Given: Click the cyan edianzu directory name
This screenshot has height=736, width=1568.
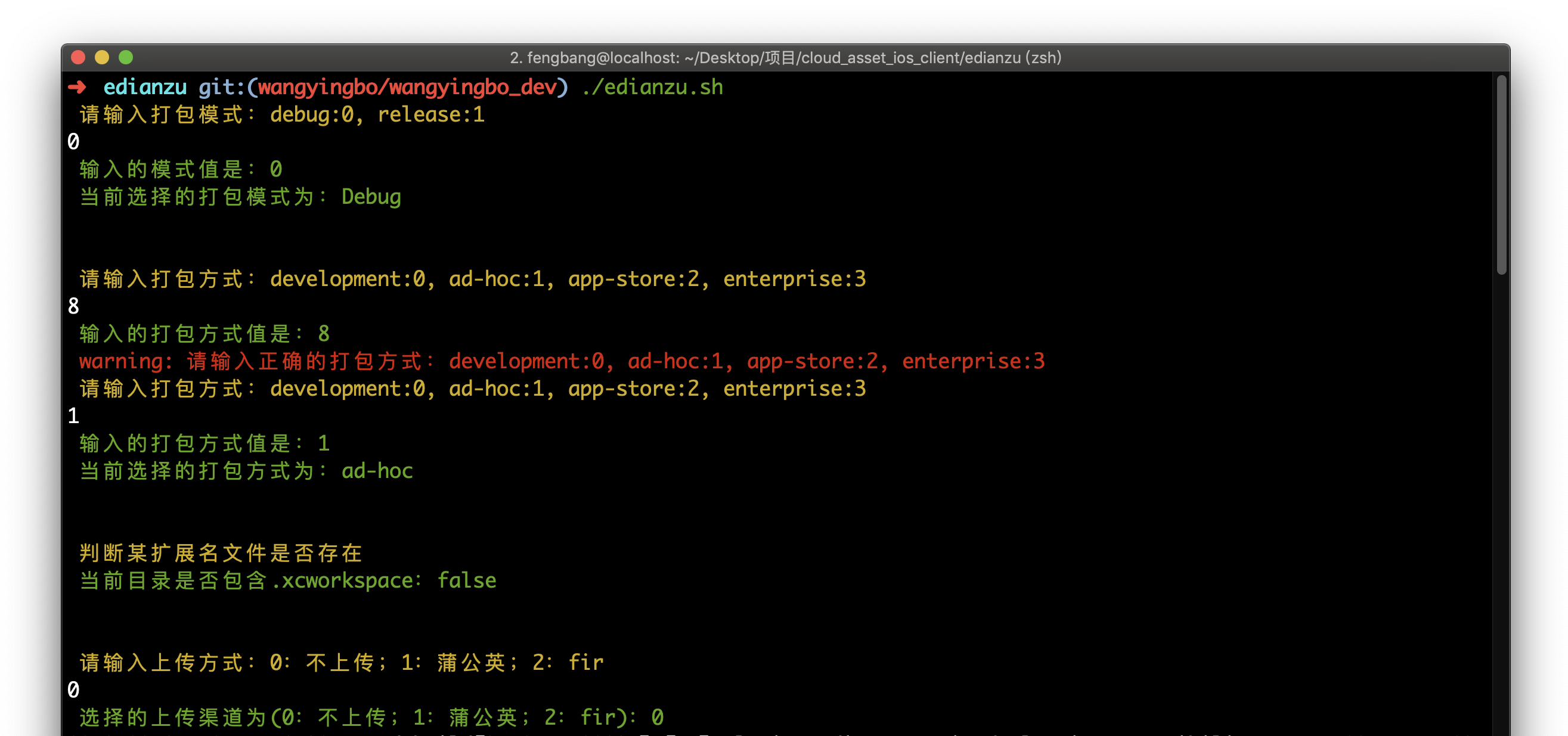Looking at the screenshot, I should (145, 87).
